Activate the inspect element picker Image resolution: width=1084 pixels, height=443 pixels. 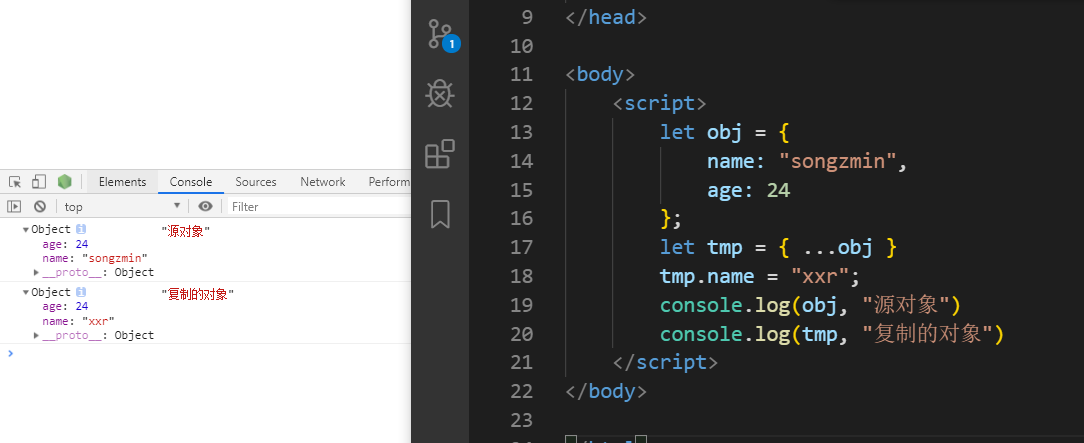click(x=15, y=182)
